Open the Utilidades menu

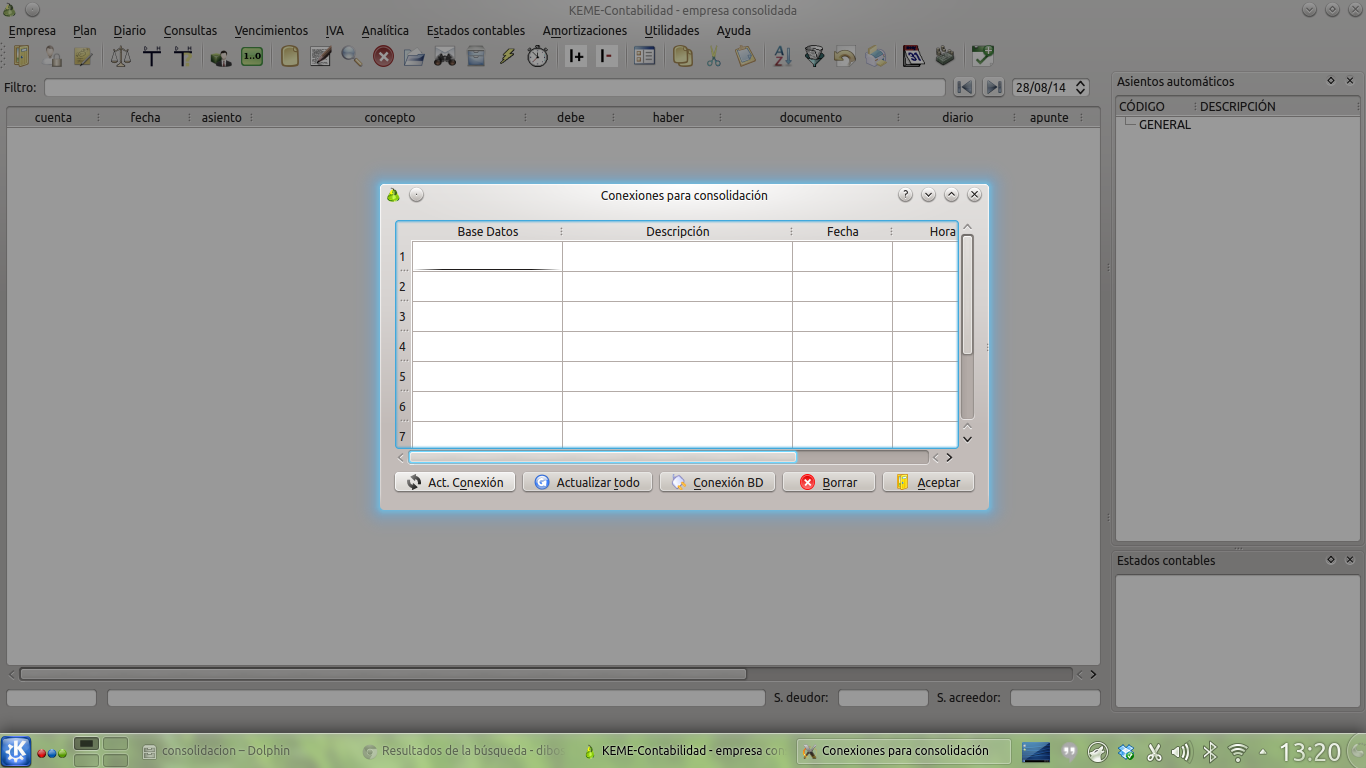[x=672, y=30]
